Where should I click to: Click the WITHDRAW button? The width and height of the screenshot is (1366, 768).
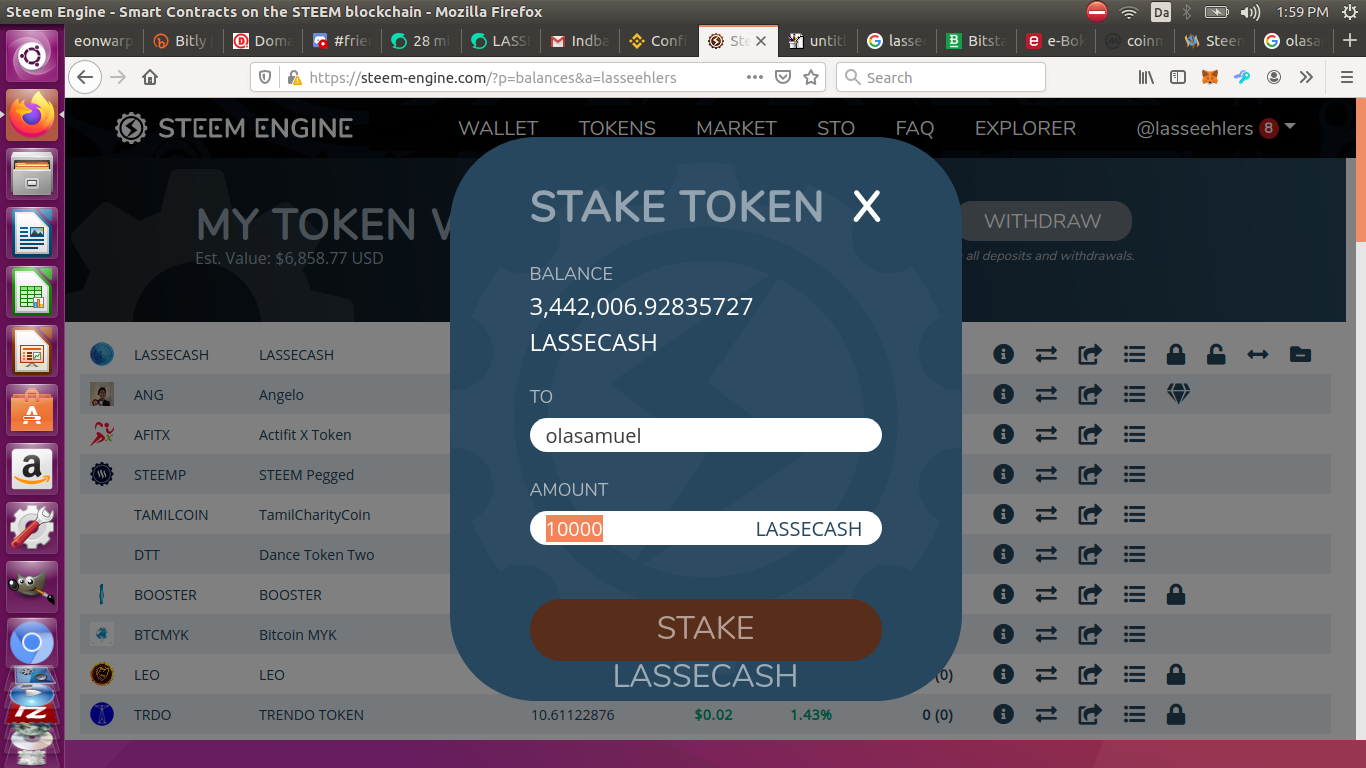click(1042, 221)
